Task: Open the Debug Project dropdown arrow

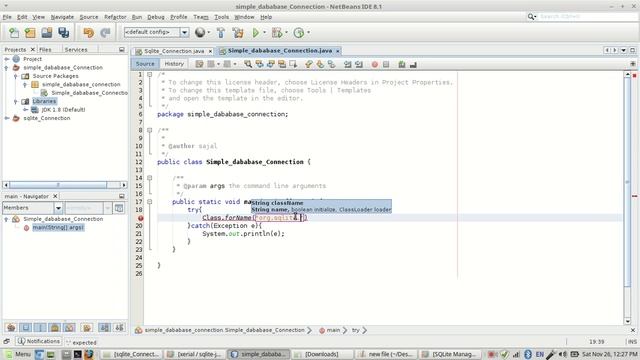Action: (286, 33)
